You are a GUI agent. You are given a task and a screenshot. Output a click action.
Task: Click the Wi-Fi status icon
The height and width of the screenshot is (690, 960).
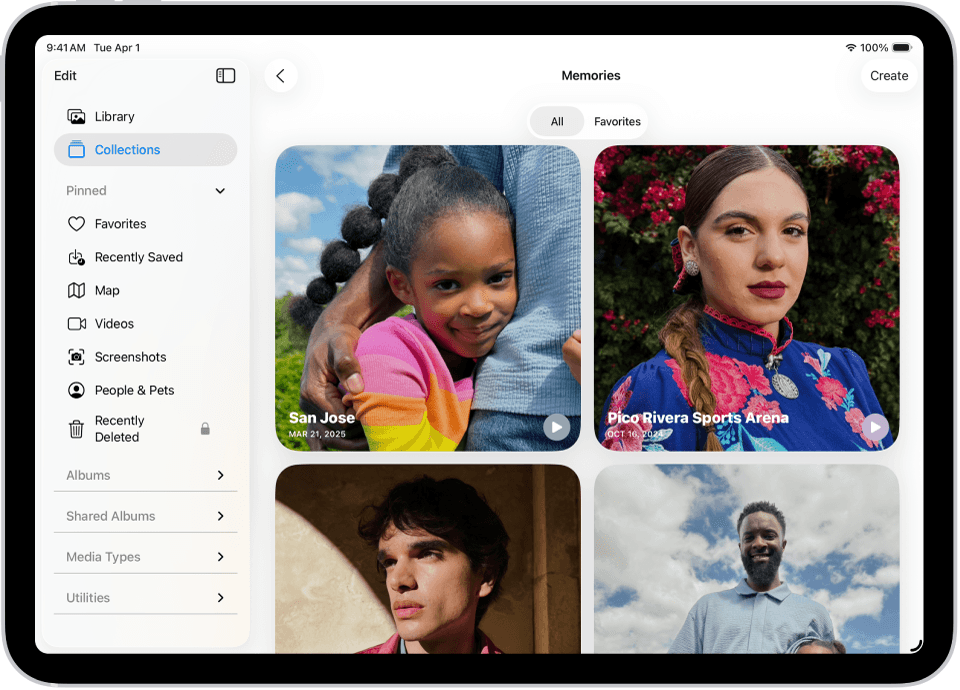click(850, 48)
